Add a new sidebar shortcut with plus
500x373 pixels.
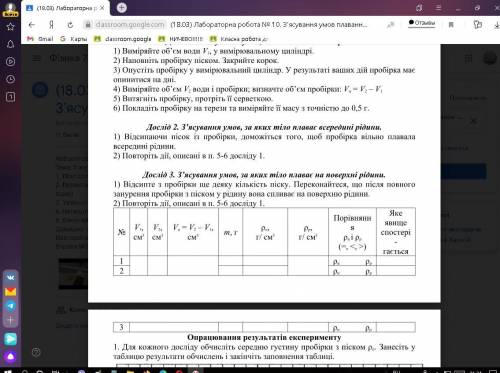coord(11,320)
